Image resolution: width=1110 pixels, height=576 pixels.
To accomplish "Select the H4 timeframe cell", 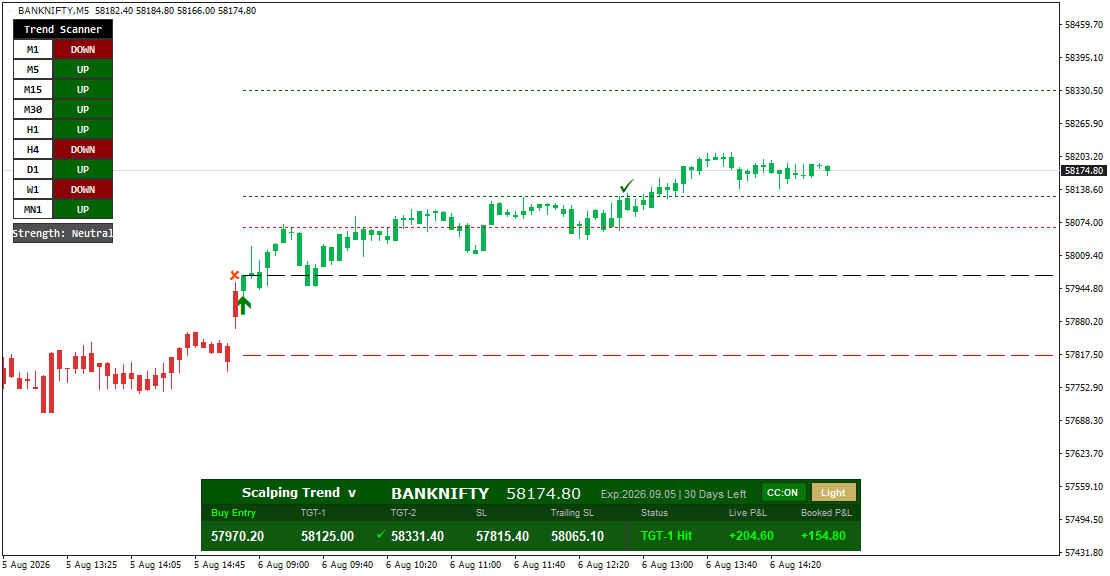I will [33, 149].
